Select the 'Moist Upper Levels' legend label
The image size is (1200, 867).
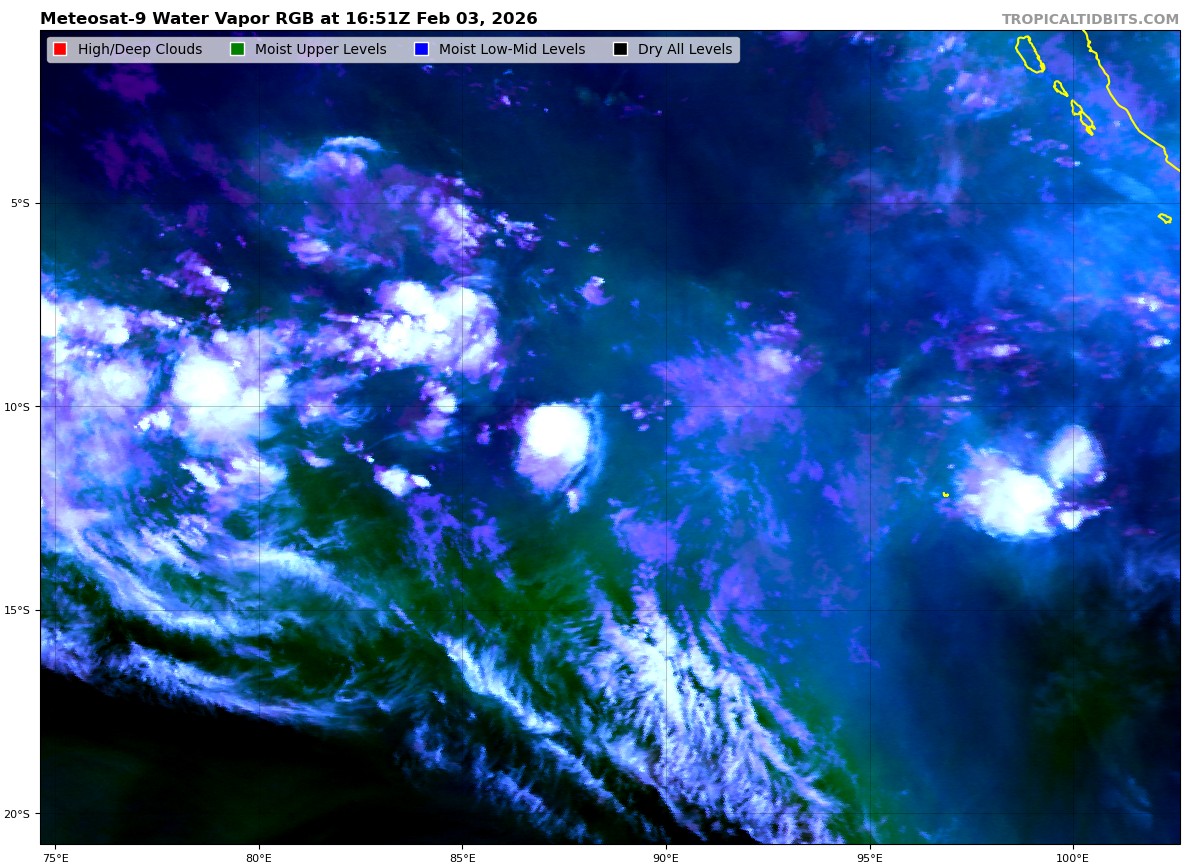(320, 50)
